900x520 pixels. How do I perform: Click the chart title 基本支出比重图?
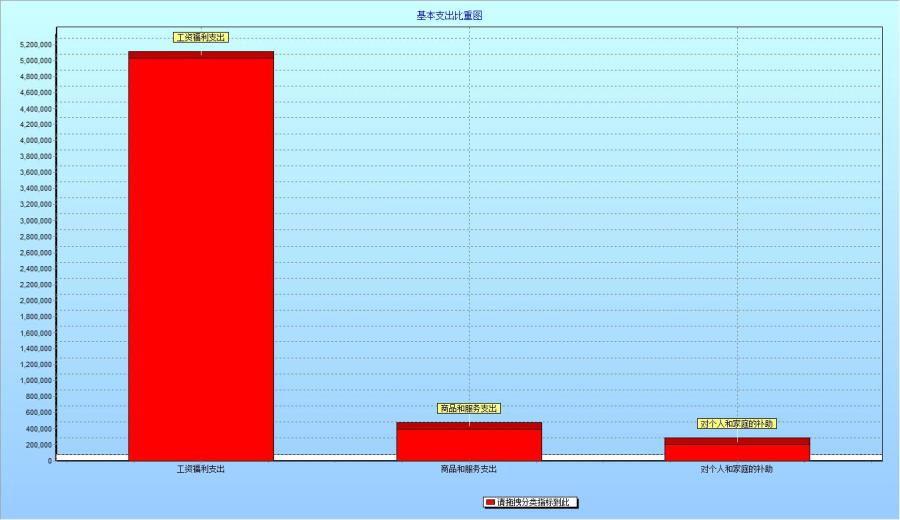(450, 16)
